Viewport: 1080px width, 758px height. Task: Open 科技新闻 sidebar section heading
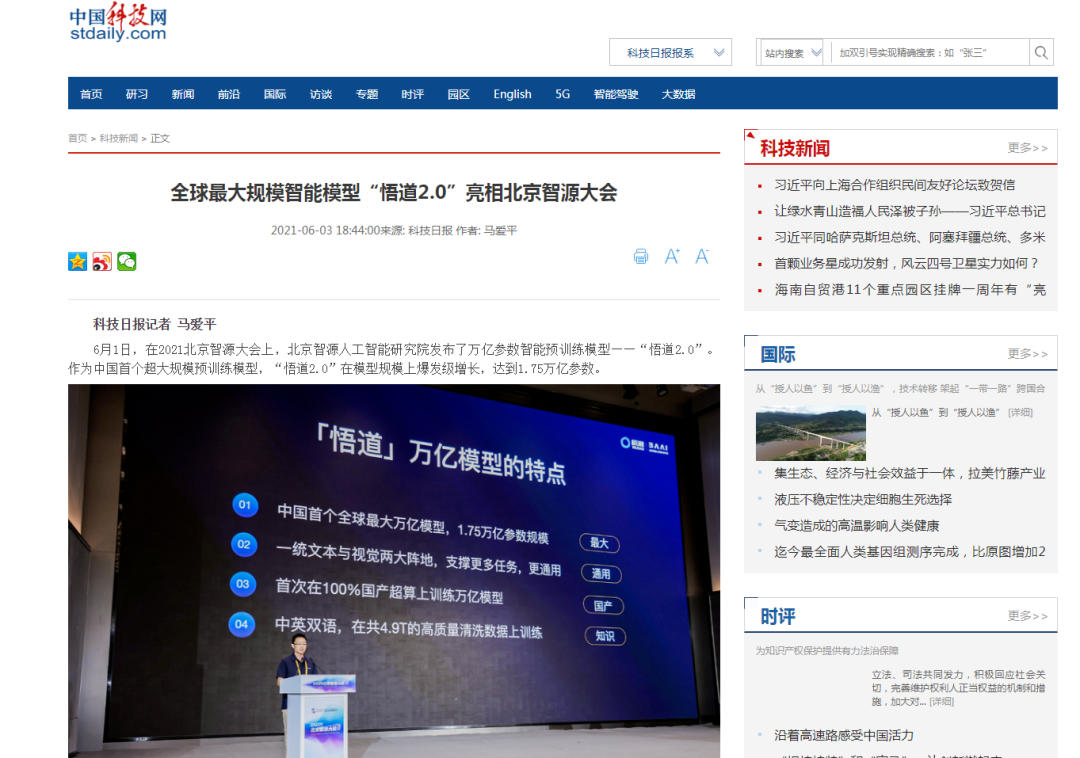coord(795,148)
